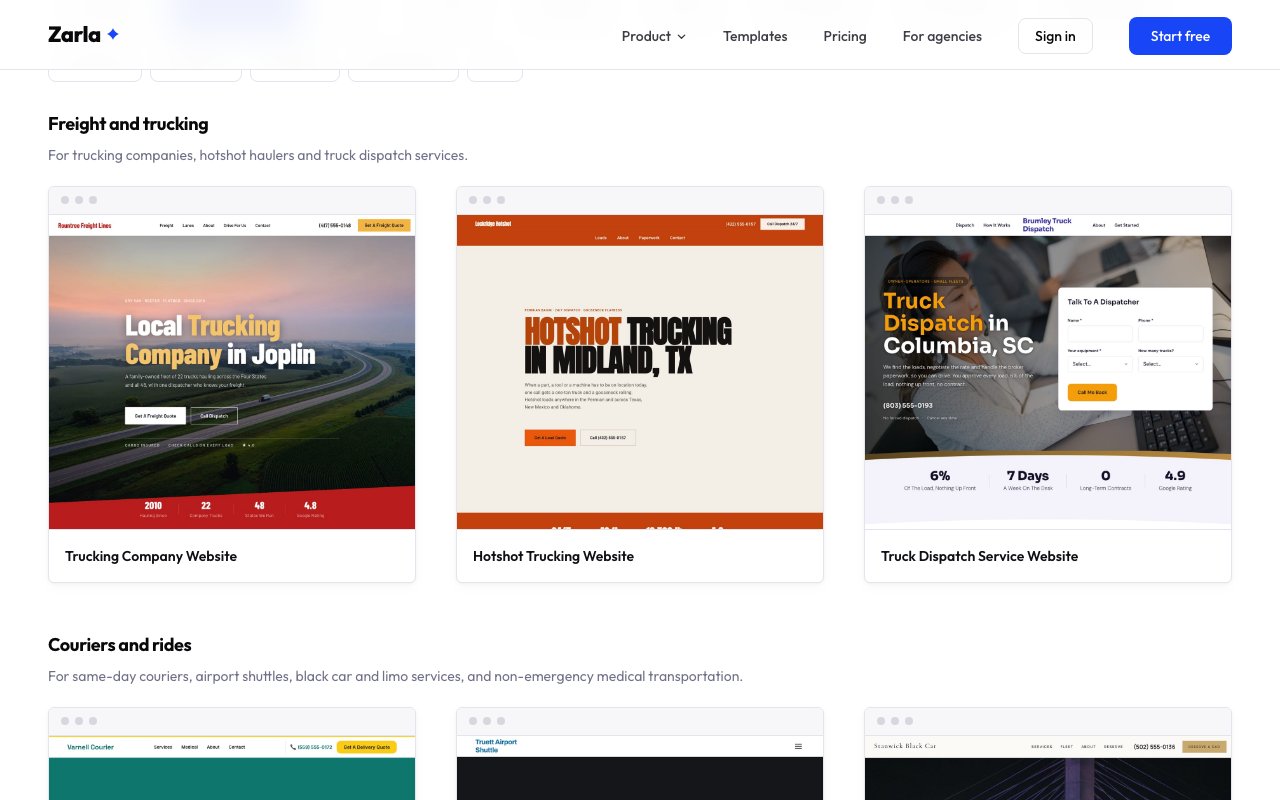The width and height of the screenshot is (1280, 800).
Task: Expand the Product dropdown menu
Action: pos(654,36)
